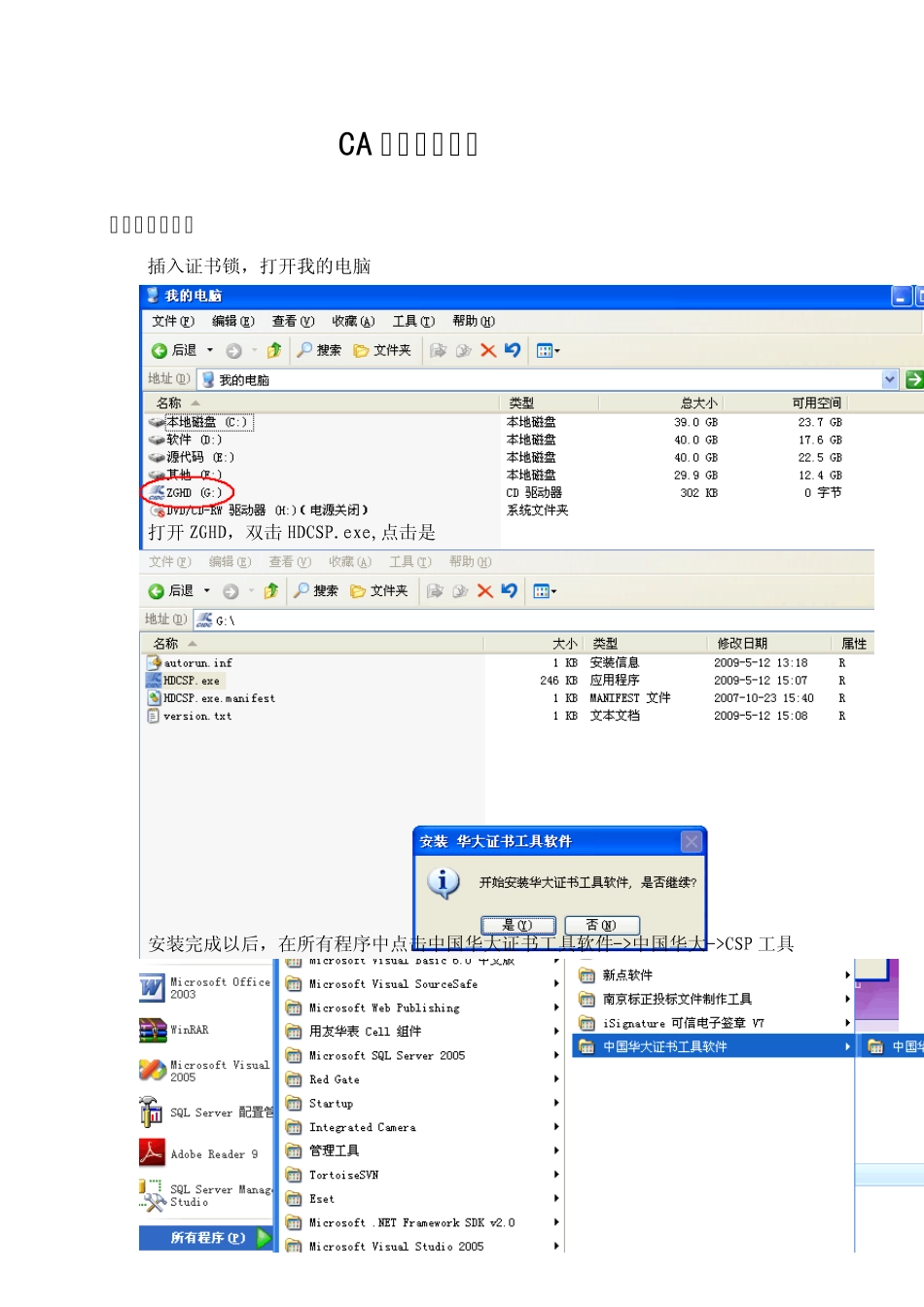Click Back icon in My Computer window
The height and width of the screenshot is (1307, 924).
pyautogui.click(x=160, y=351)
